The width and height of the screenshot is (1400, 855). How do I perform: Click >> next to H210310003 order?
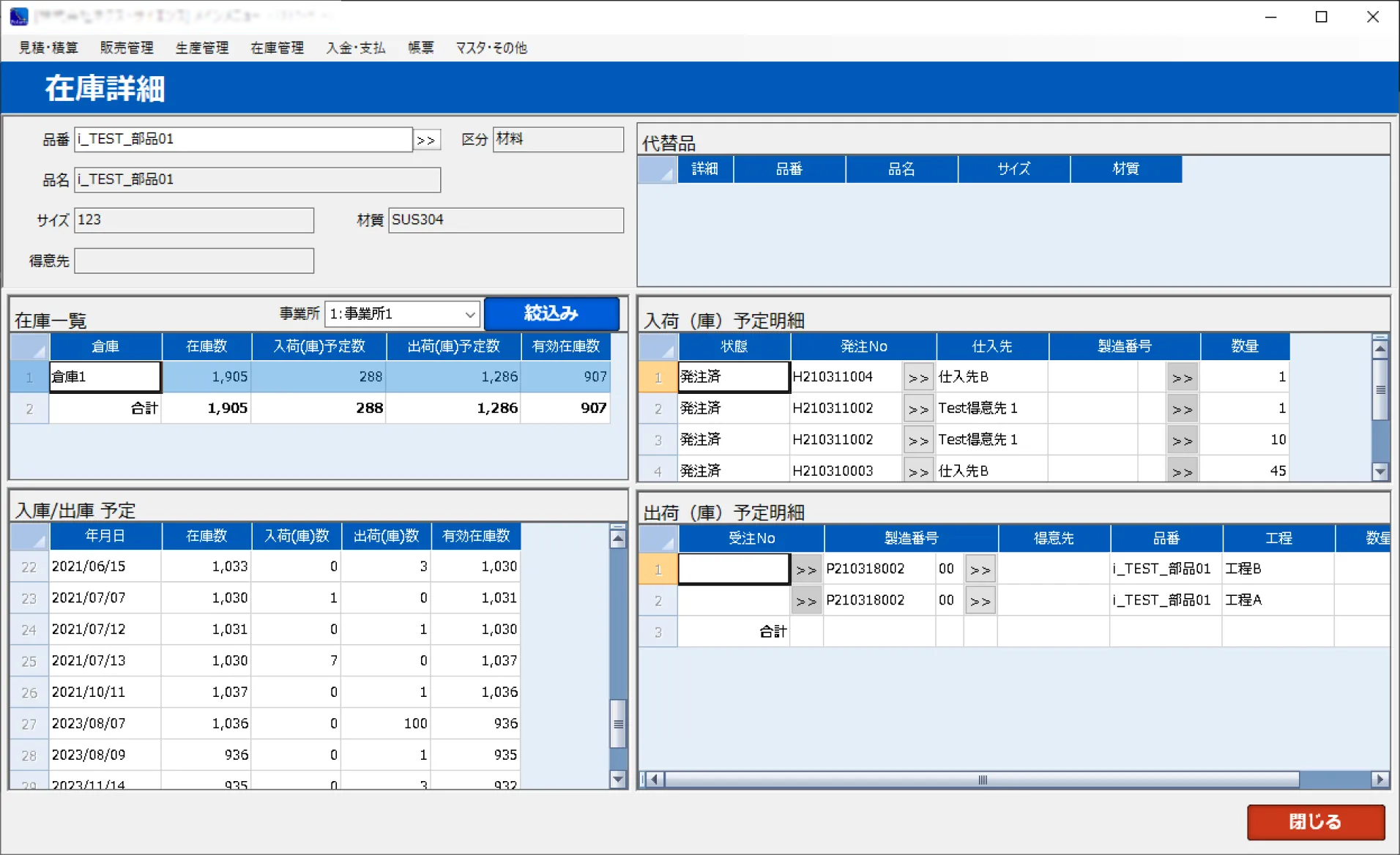coord(918,471)
